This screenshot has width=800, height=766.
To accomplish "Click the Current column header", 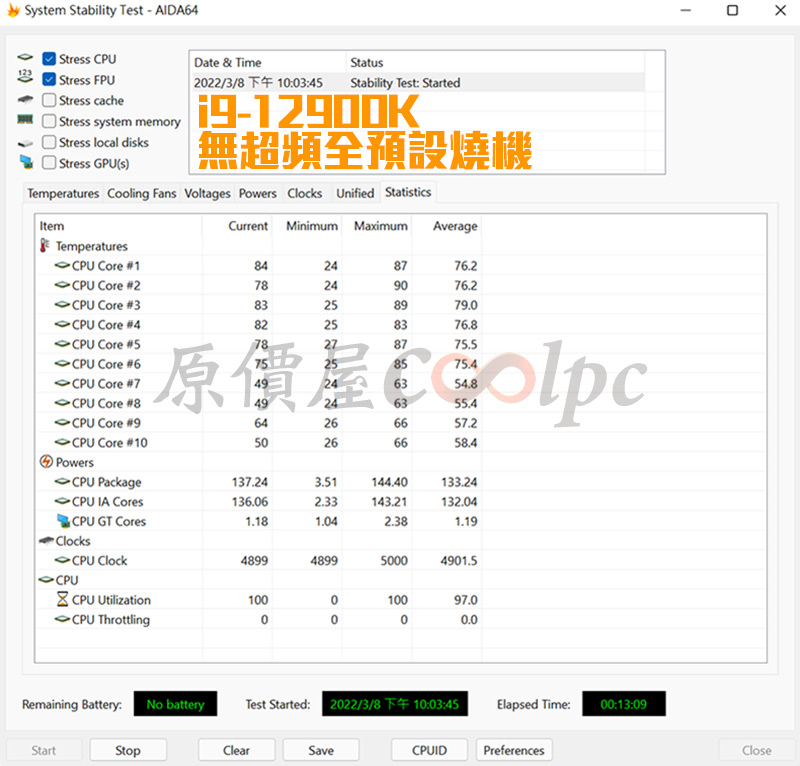I will click(x=237, y=226).
